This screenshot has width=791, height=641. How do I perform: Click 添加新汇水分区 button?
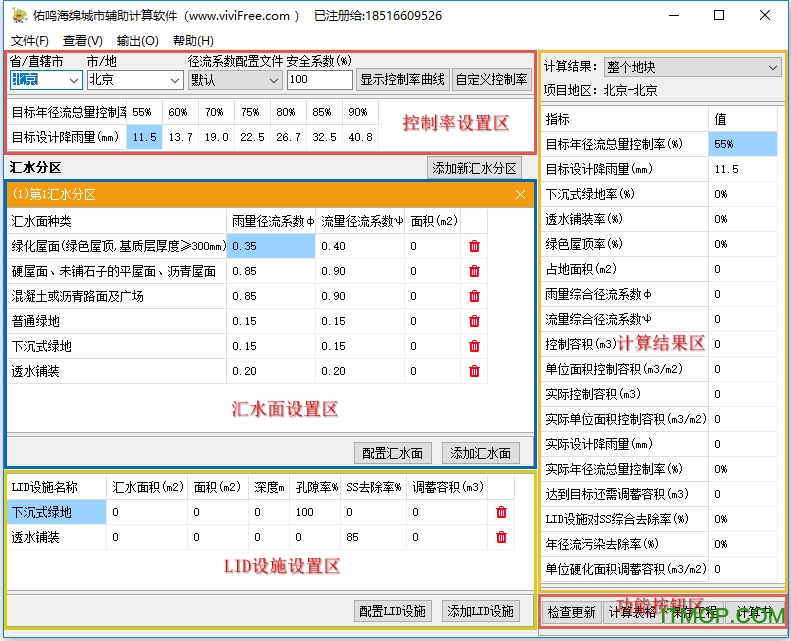pyautogui.click(x=474, y=168)
